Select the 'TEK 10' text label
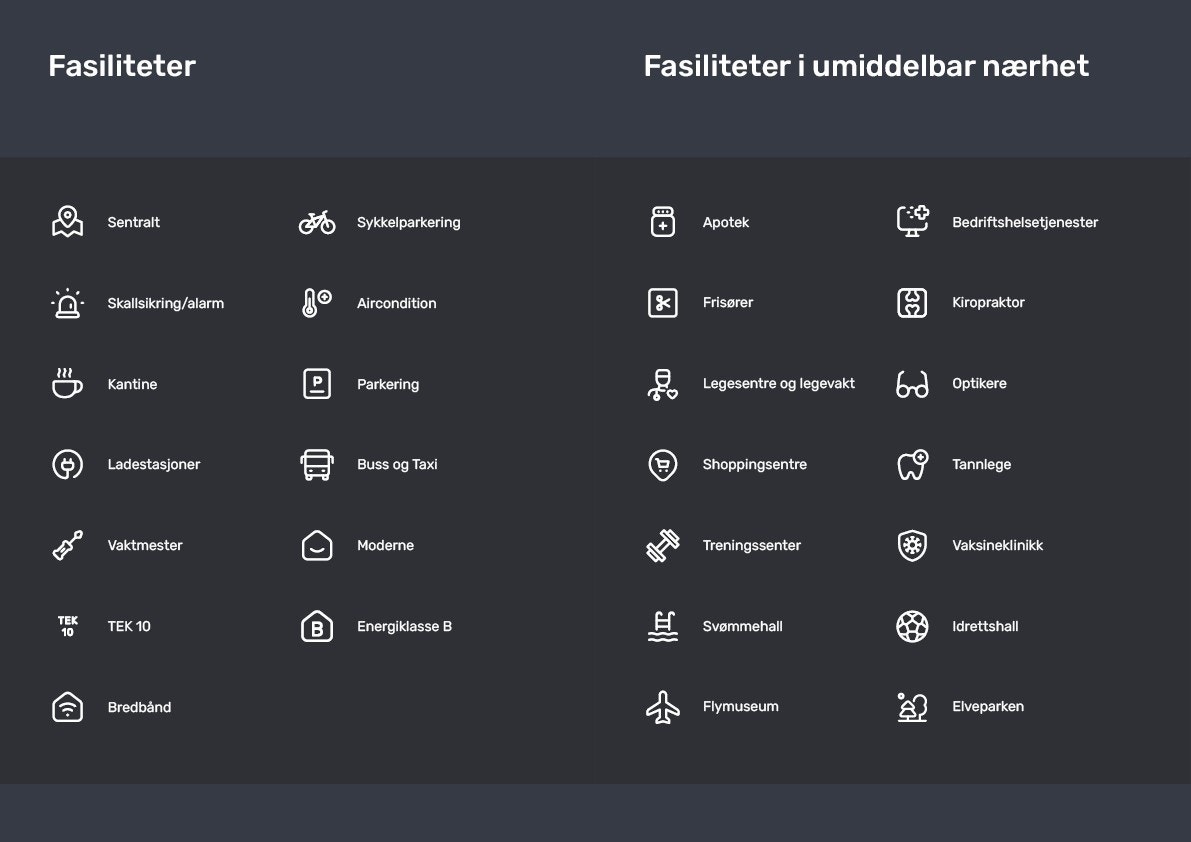1191x842 pixels. tap(129, 626)
